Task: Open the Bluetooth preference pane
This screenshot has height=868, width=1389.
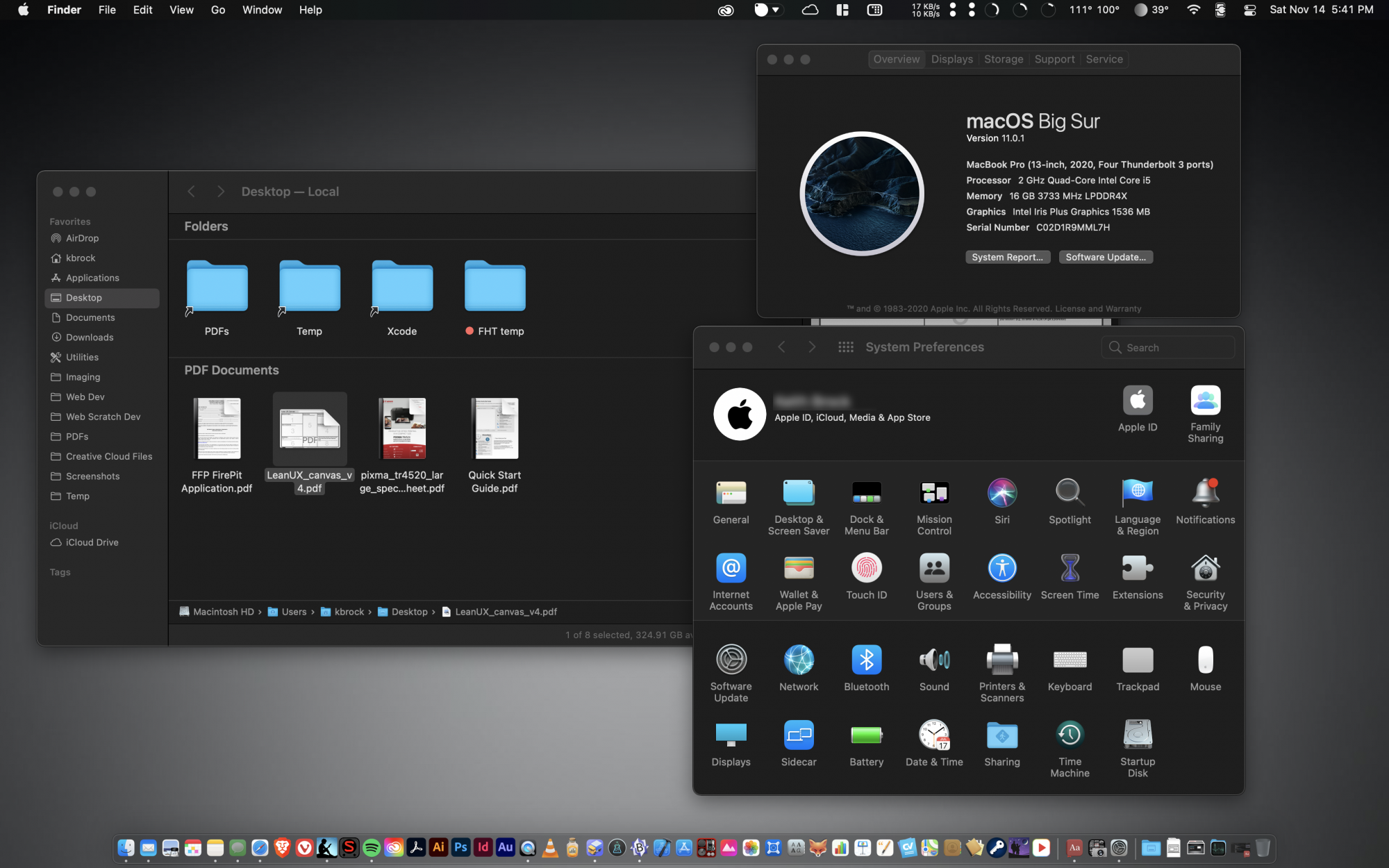Action: click(866, 660)
